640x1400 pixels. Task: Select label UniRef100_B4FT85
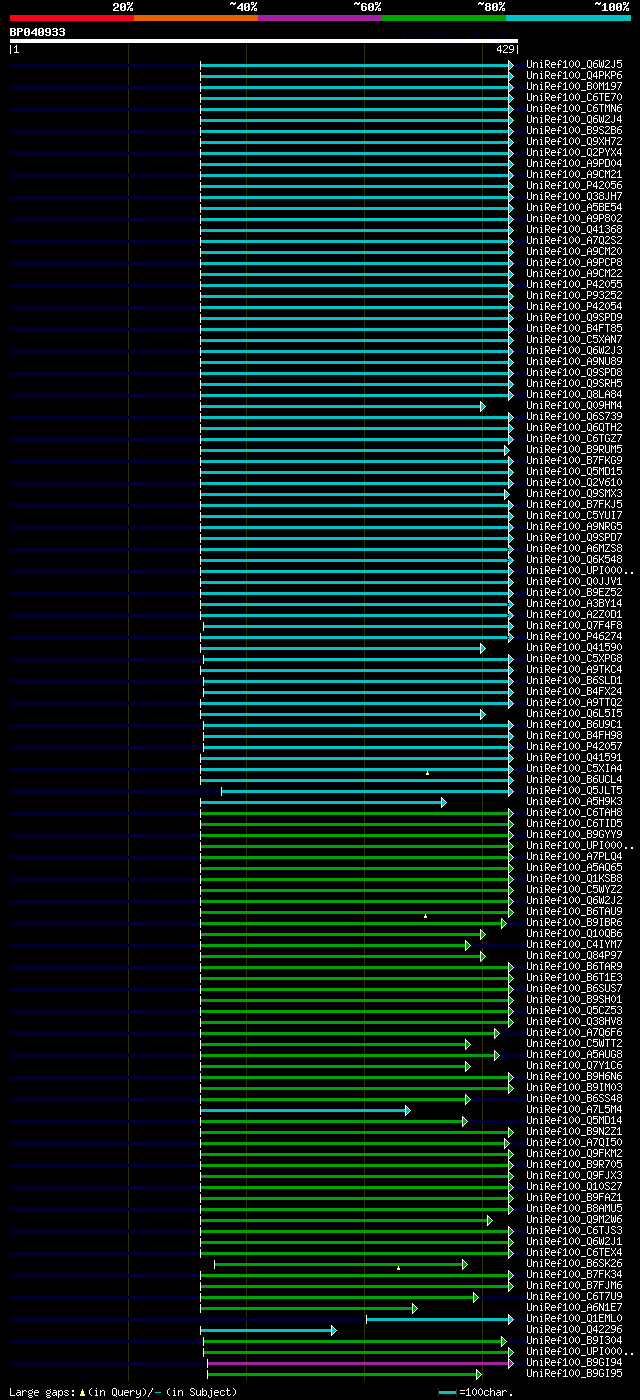(x=574, y=328)
